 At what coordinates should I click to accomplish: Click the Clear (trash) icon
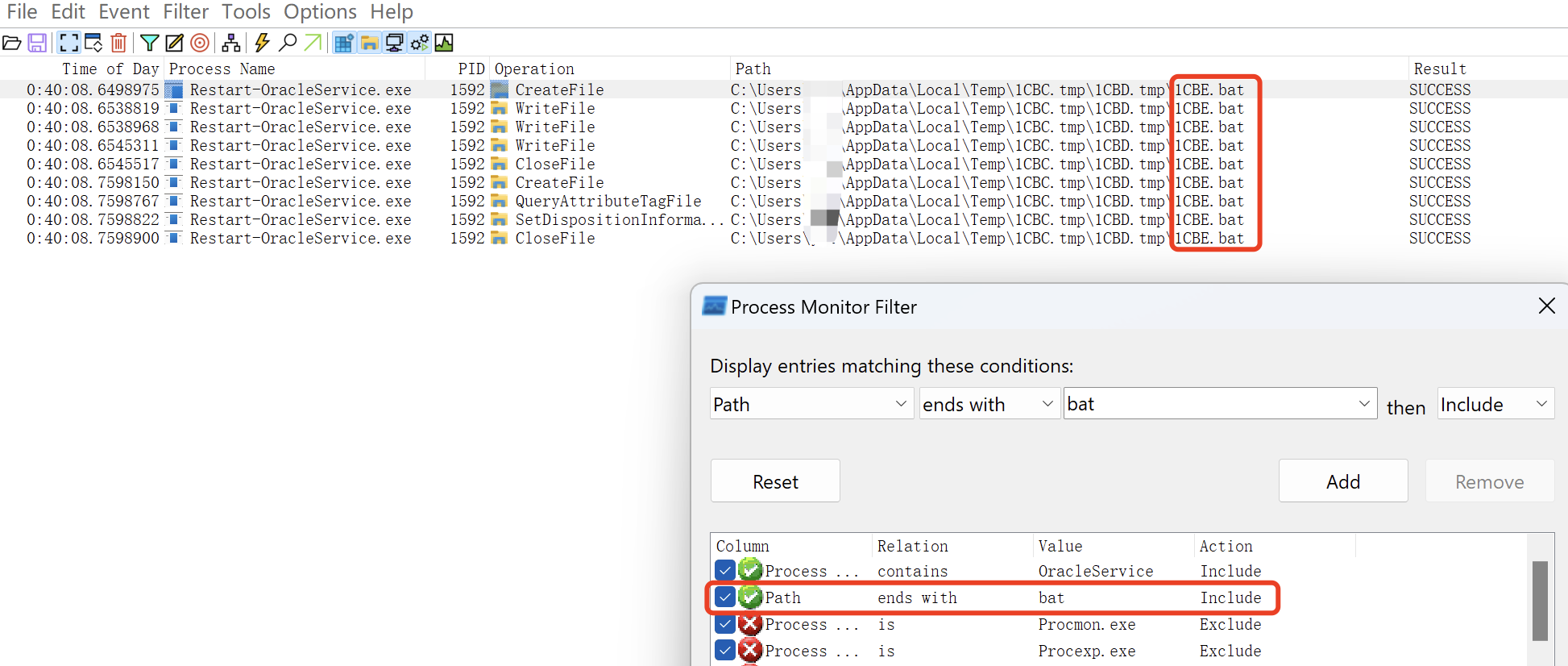(x=118, y=43)
